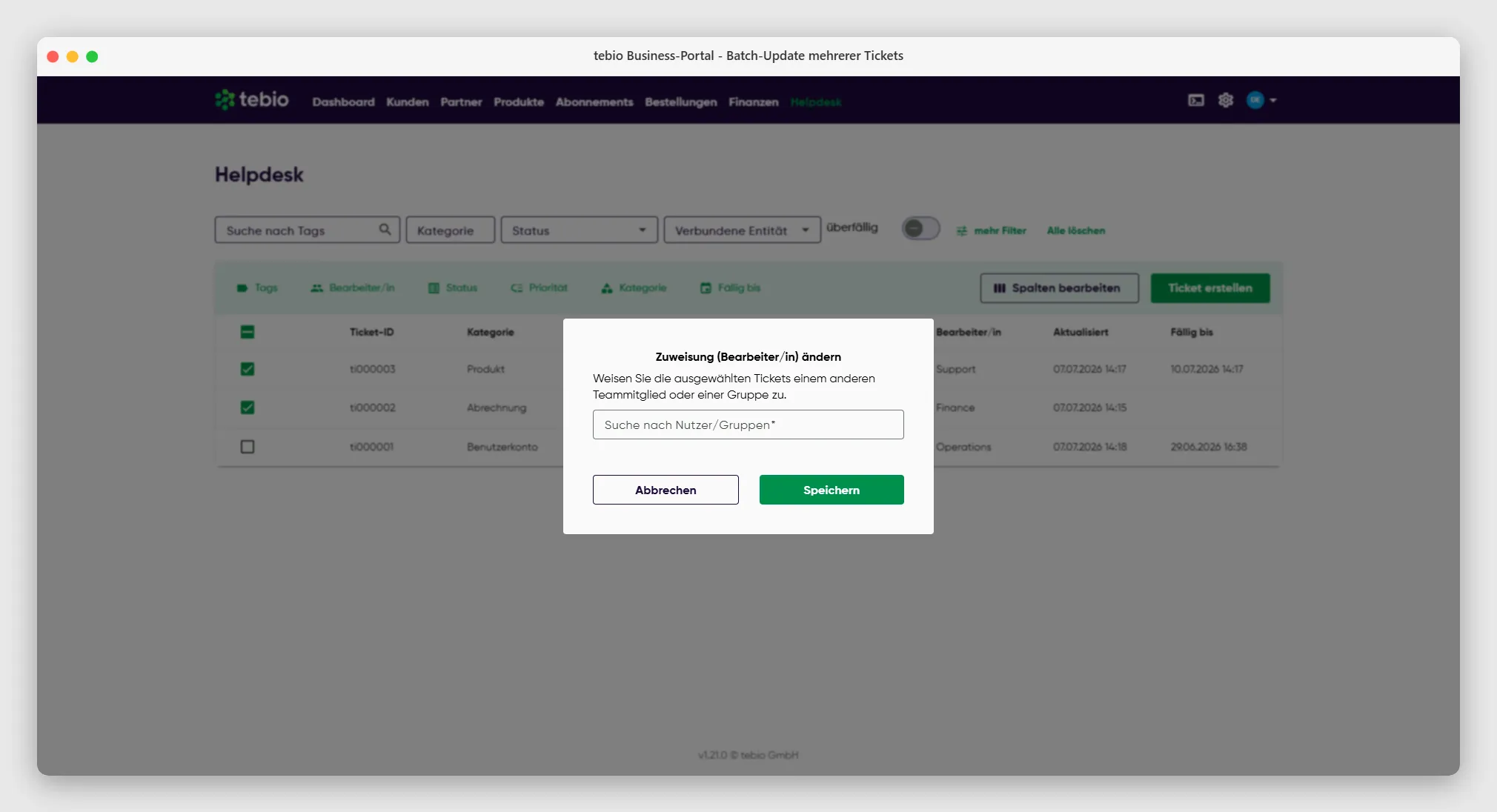1497x812 pixels.
Task: Click the Finance assignee cell
Action: click(x=955, y=407)
